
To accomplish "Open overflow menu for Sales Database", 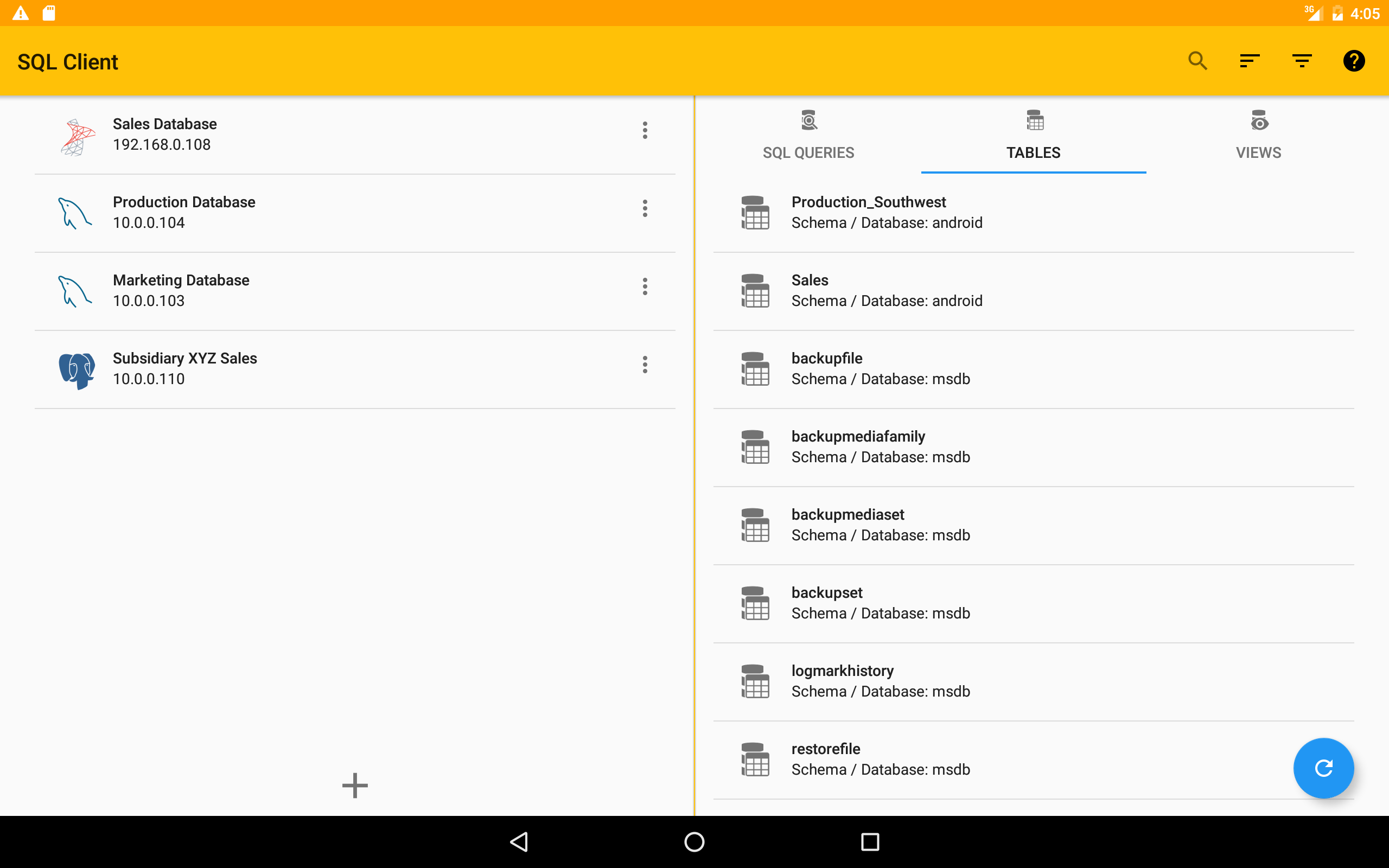I will 645,130.
